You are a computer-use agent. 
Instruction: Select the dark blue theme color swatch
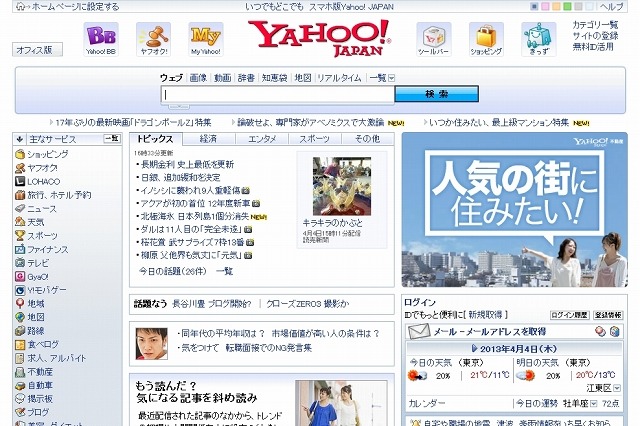(534, 7)
